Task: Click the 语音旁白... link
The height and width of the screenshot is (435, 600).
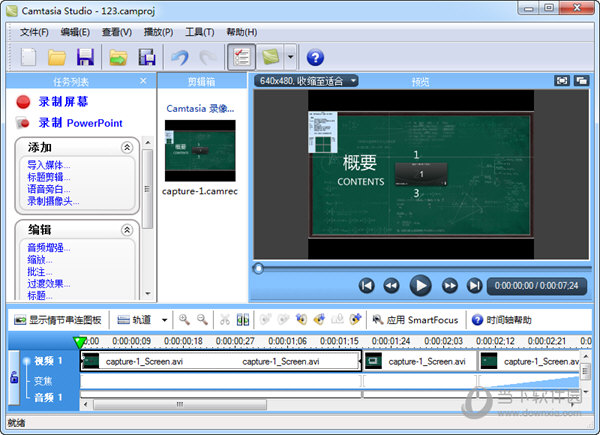Action: [x=49, y=189]
